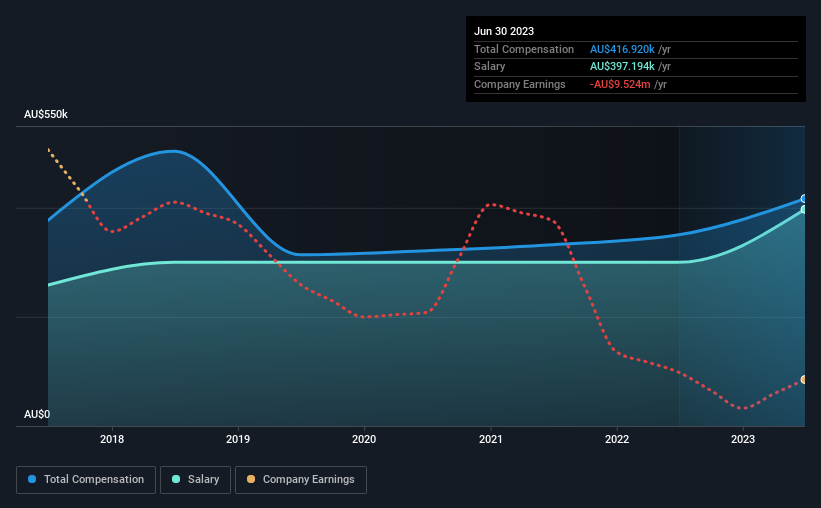821x508 pixels.
Task: Click the blue Total Compensation legend dot
Action: point(32,479)
